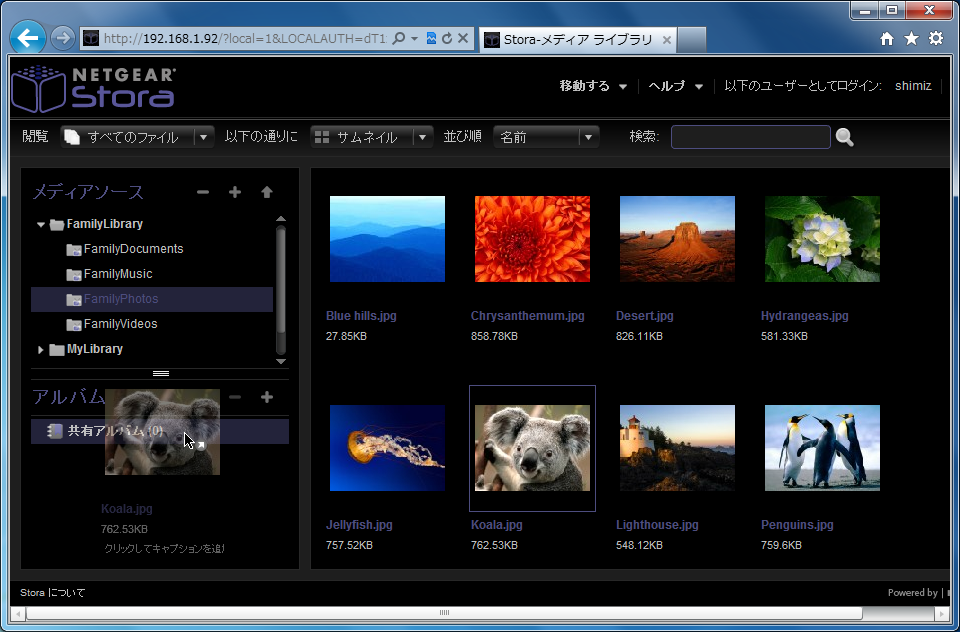Viewport: 960px width, 632px height.
Task: Click the album section plus icon
Action: [267, 397]
